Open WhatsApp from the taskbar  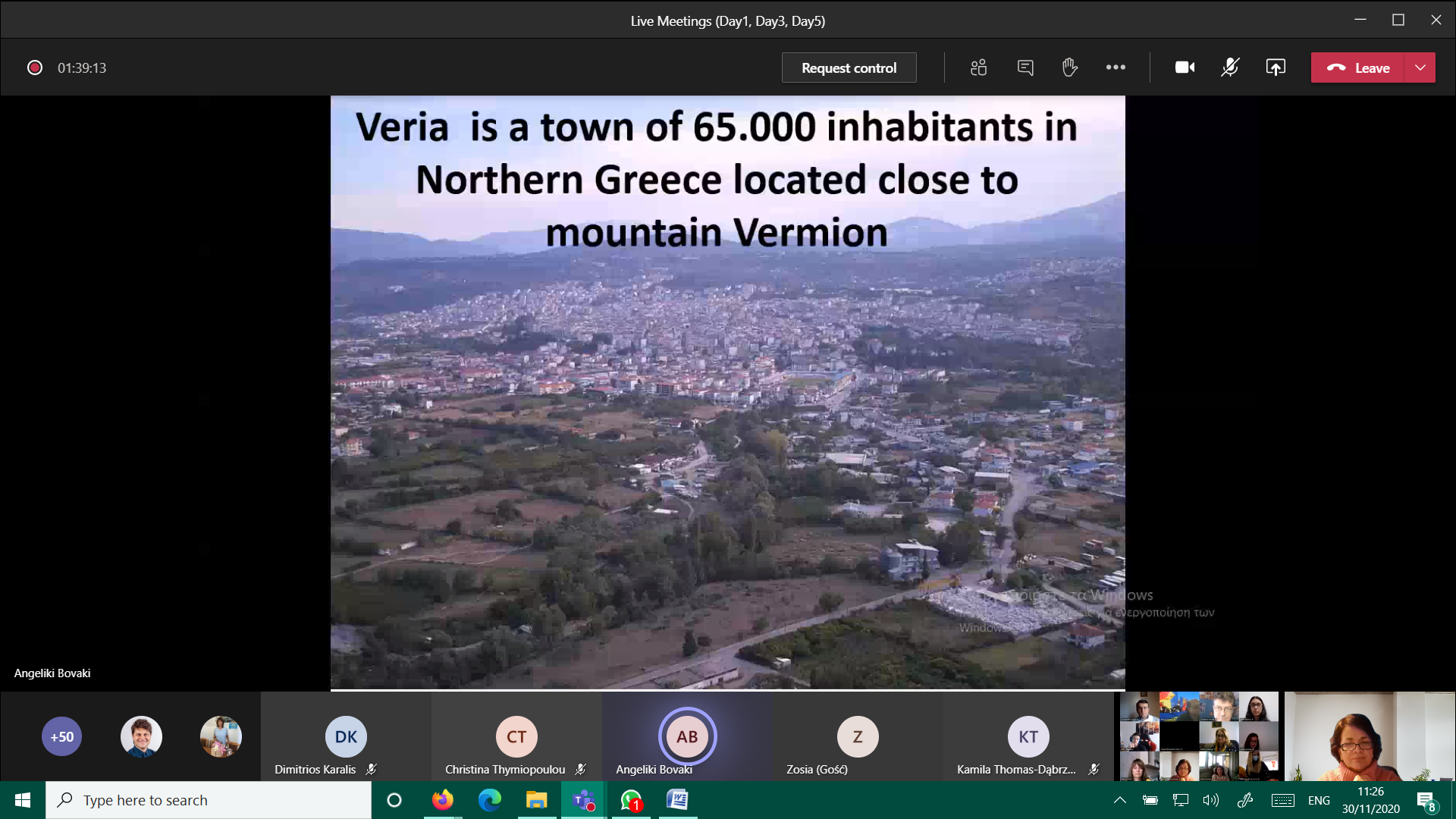631,800
